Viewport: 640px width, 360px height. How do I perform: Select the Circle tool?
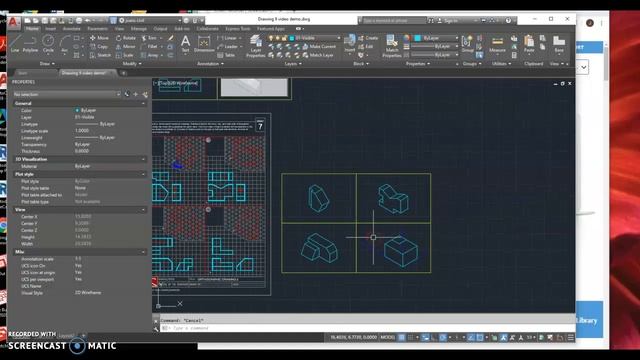(48, 44)
